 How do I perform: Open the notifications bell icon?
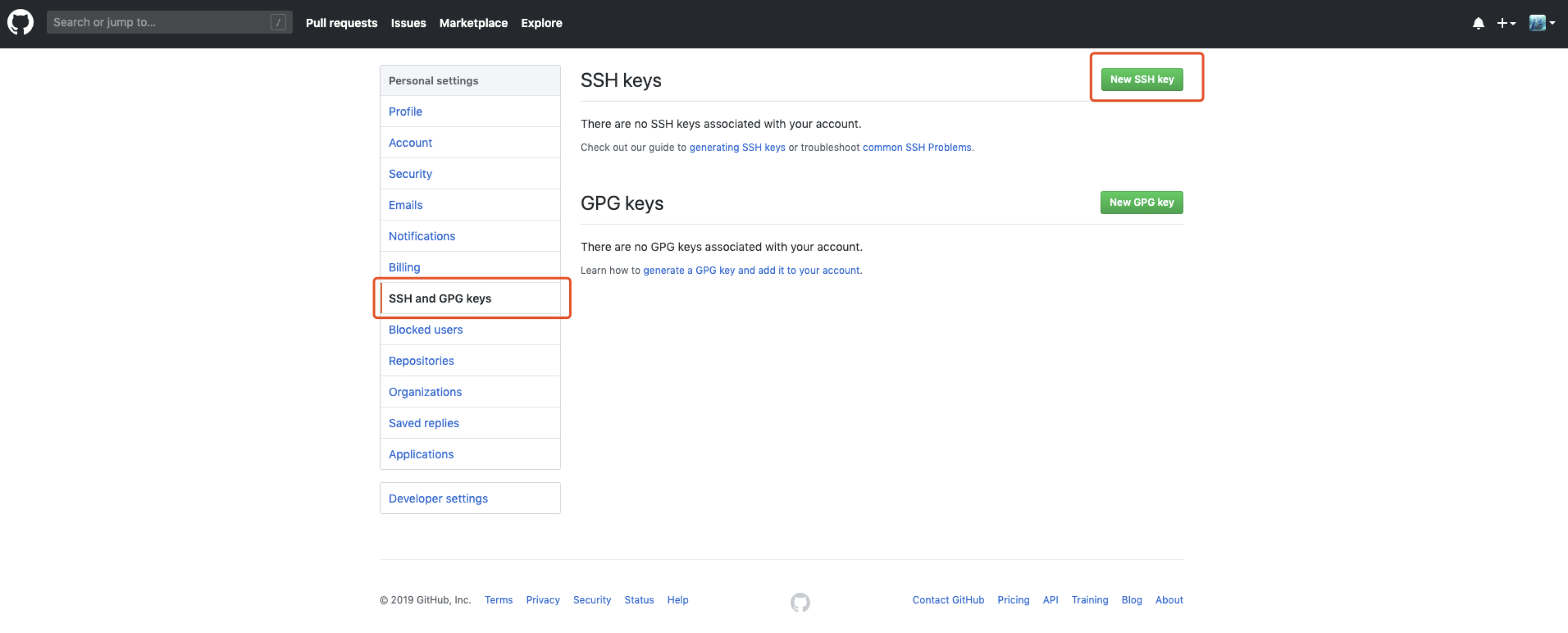click(x=1478, y=23)
